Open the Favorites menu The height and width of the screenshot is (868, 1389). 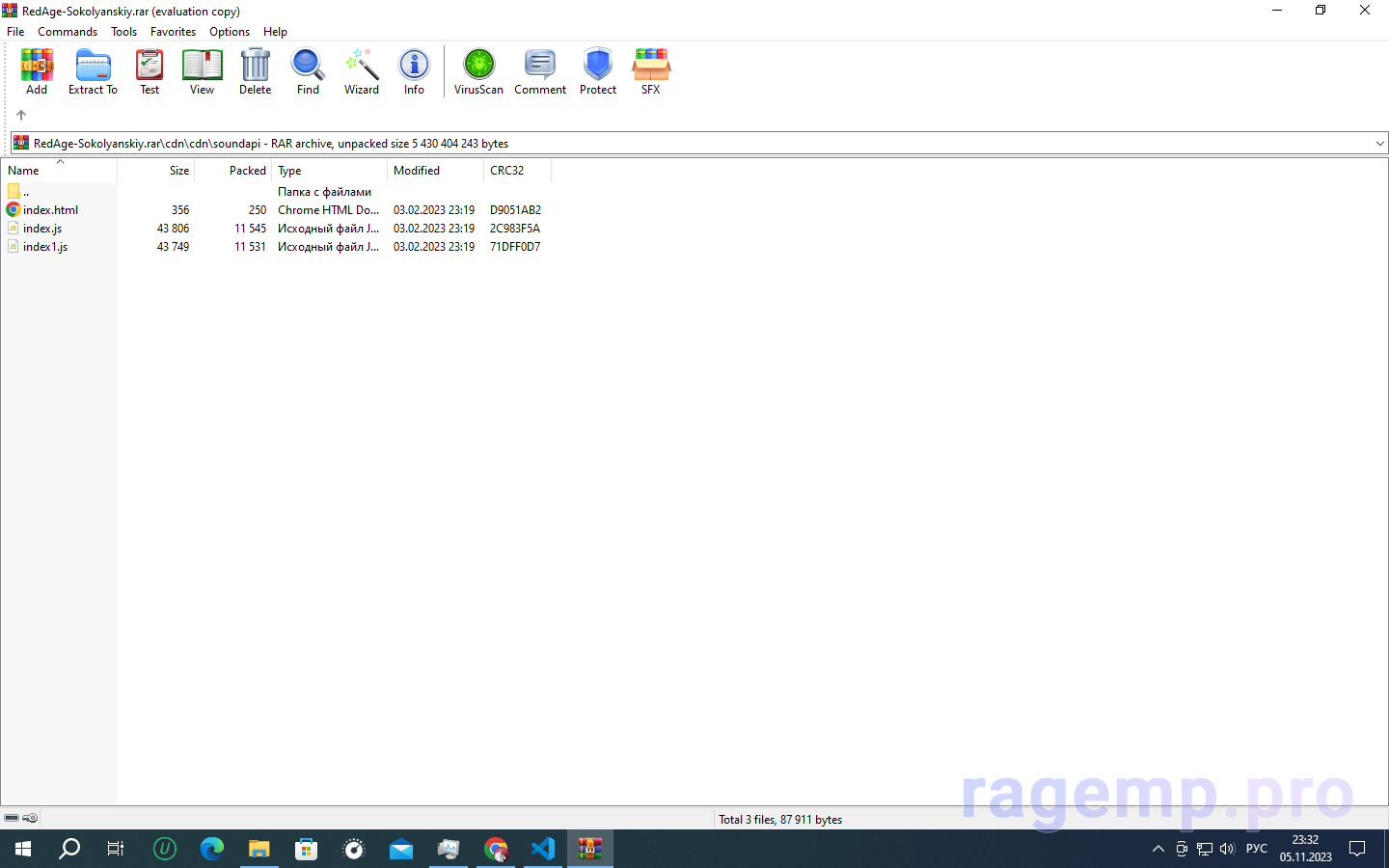click(x=173, y=32)
